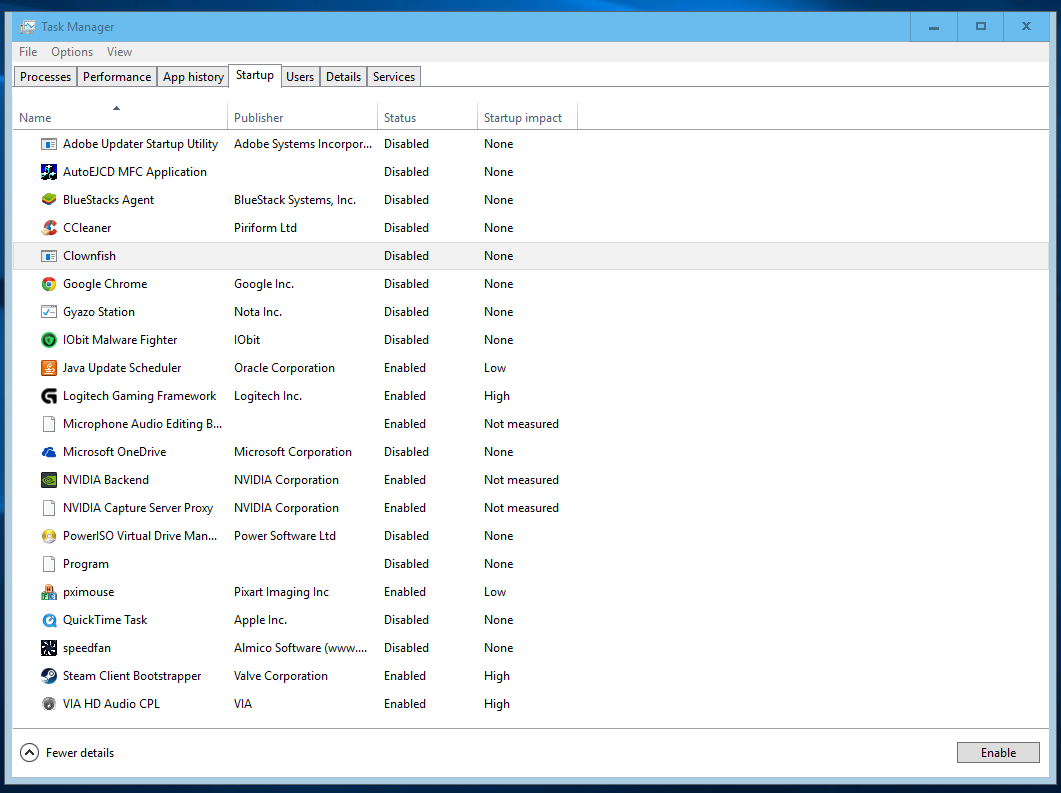
Task: Click the NVIDIA Backend icon
Action: [49, 480]
